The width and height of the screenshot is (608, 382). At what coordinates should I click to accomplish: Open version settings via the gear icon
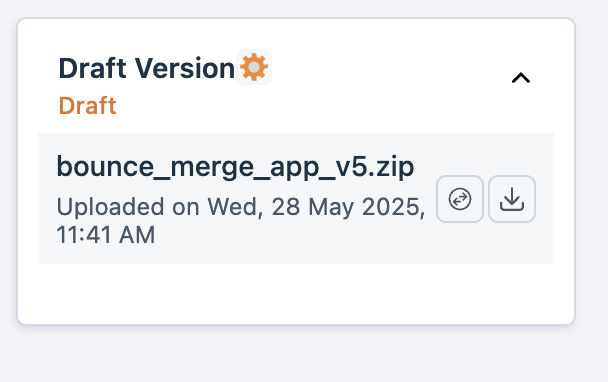coord(254,67)
